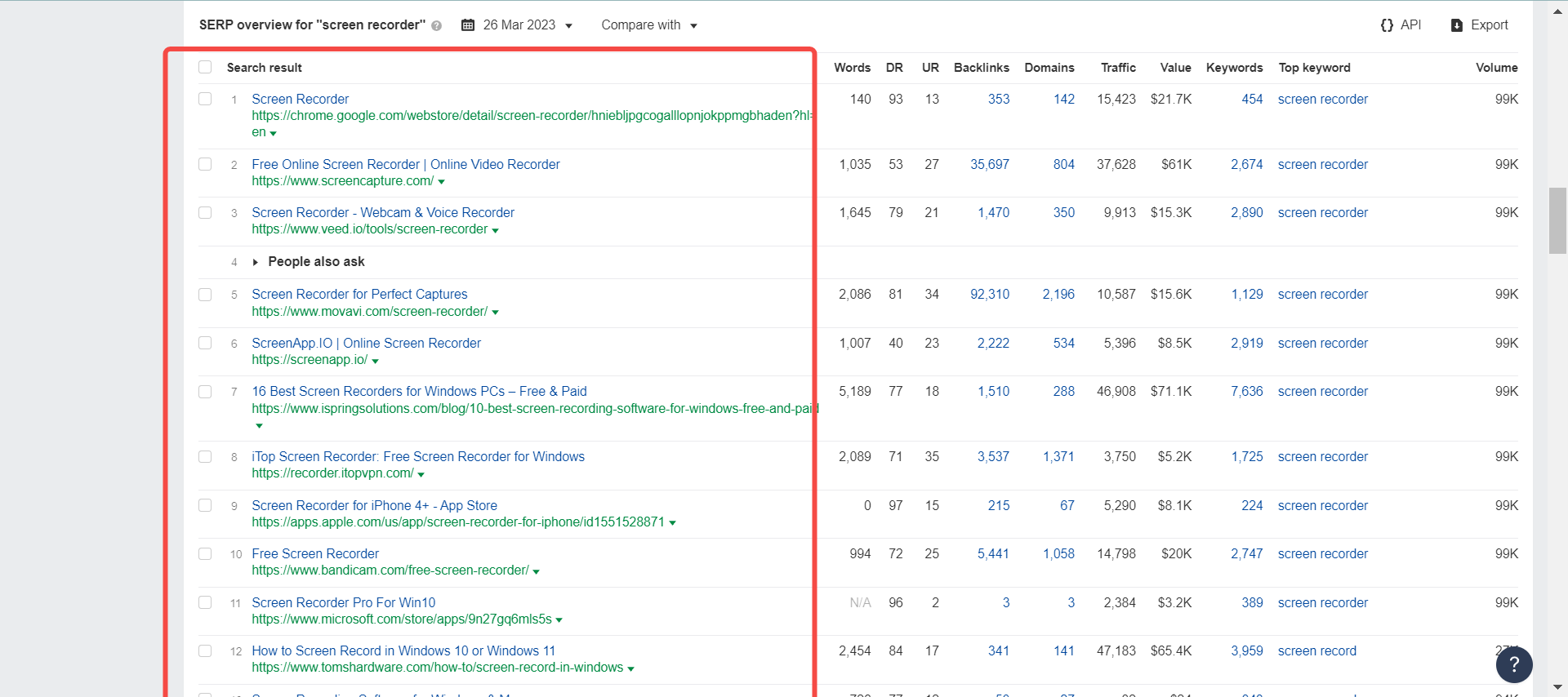Open URL dropdown arrow for movavi.com
1568x697 pixels.
pyautogui.click(x=495, y=313)
